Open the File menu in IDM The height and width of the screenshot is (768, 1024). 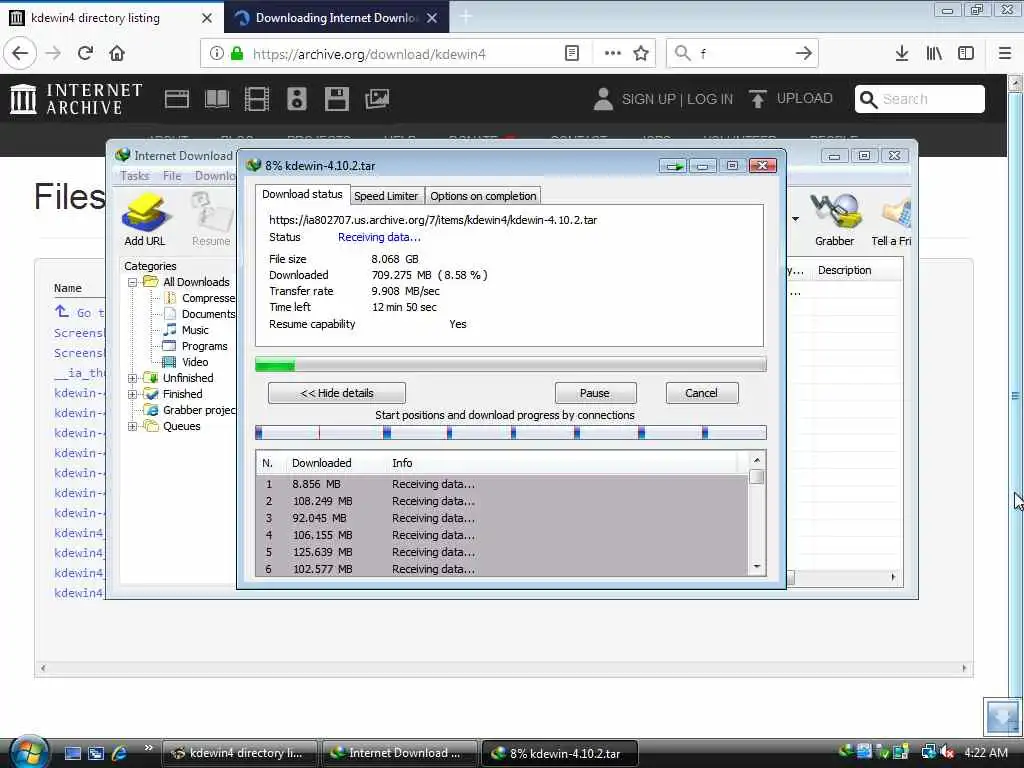(172, 176)
